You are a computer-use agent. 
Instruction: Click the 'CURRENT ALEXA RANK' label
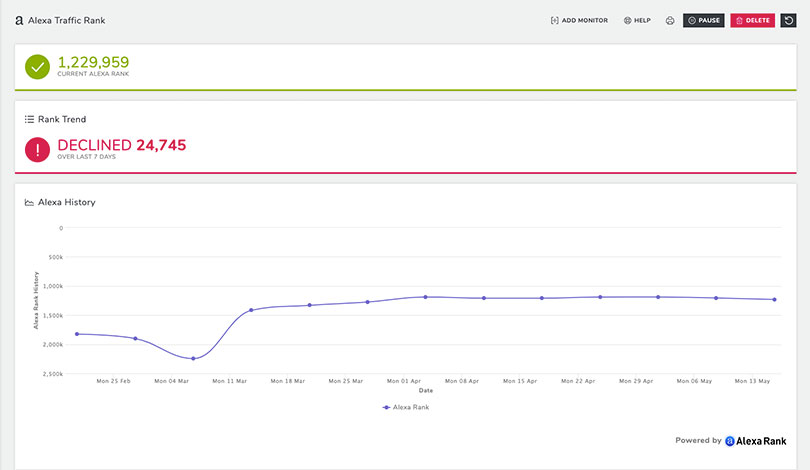[x=93, y=74]
